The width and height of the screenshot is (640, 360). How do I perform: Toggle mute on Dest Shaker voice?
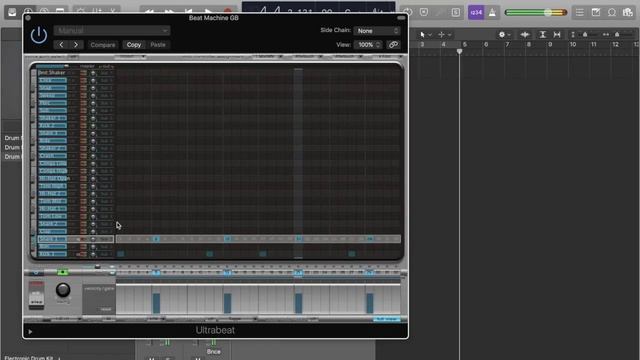click(83, 73)
